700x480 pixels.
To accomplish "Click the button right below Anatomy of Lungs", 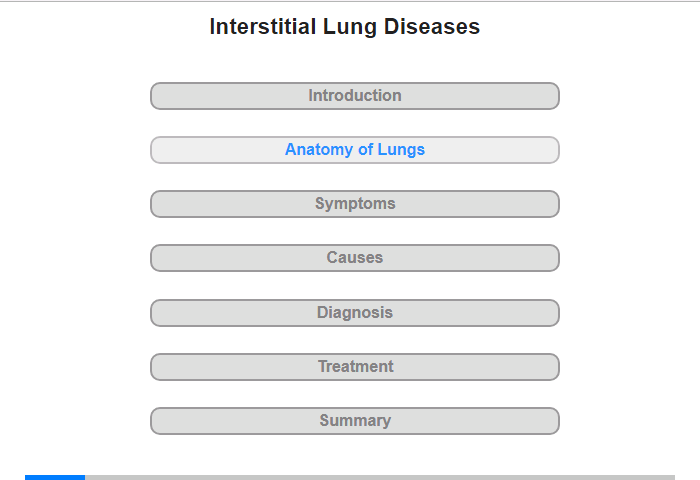I will pyautogui.click(x=355, y=204).
